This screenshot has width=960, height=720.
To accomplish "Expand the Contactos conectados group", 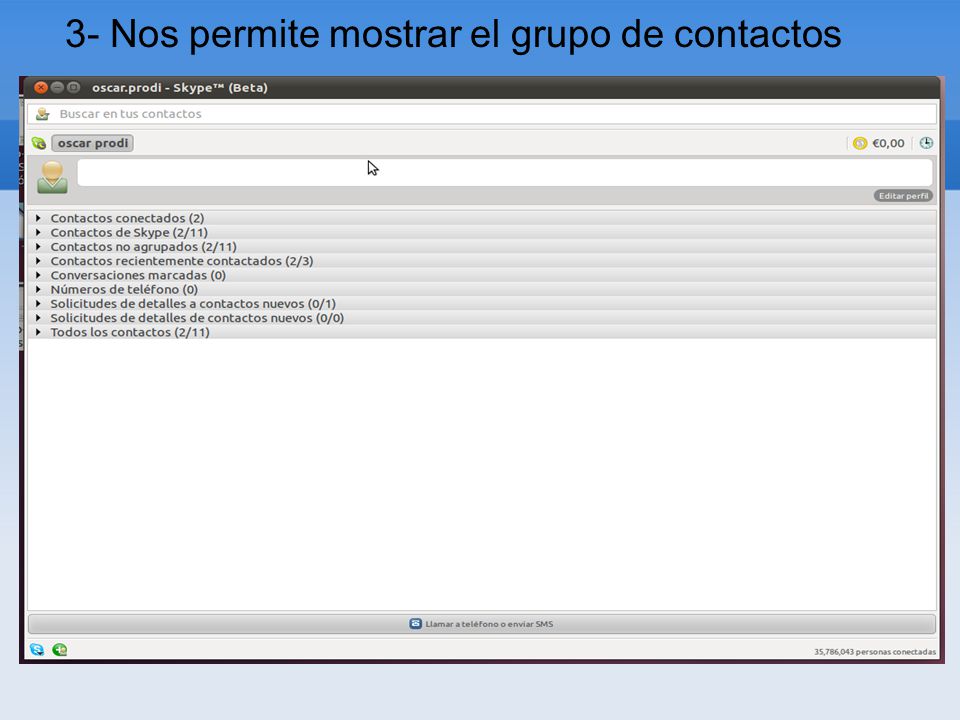I will tap(38, 218).
